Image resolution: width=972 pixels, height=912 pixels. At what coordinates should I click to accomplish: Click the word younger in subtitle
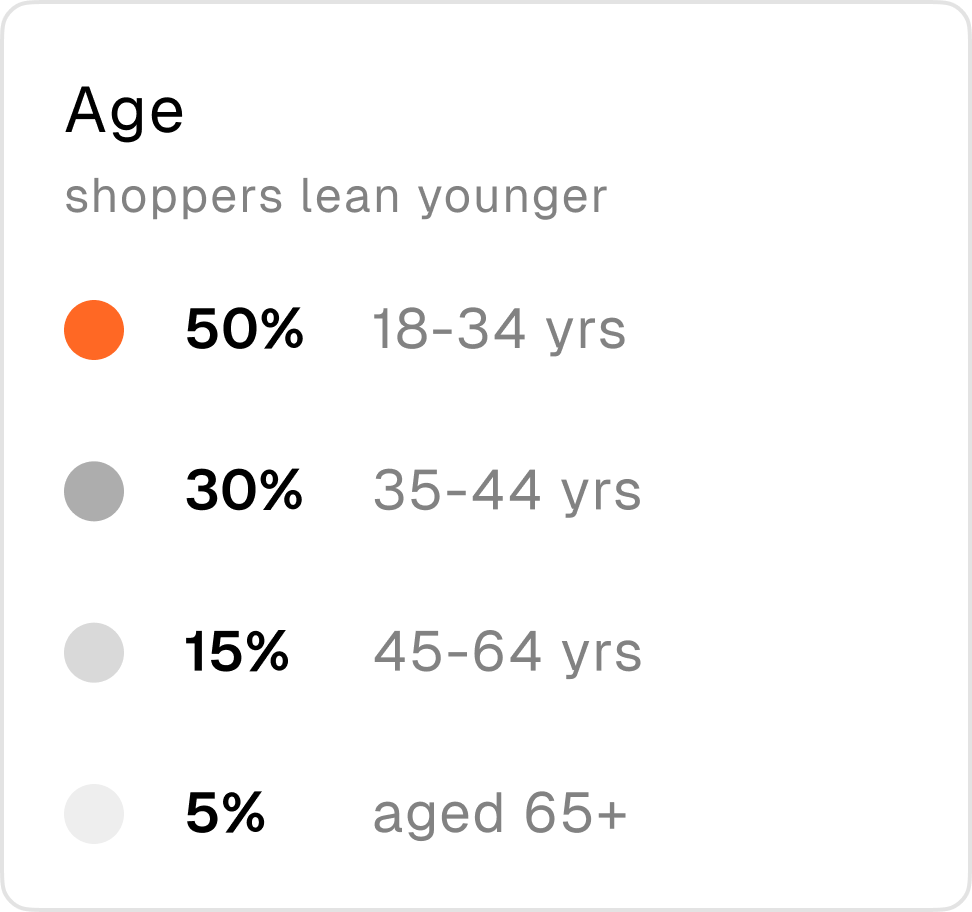click(x=513, y=200)
